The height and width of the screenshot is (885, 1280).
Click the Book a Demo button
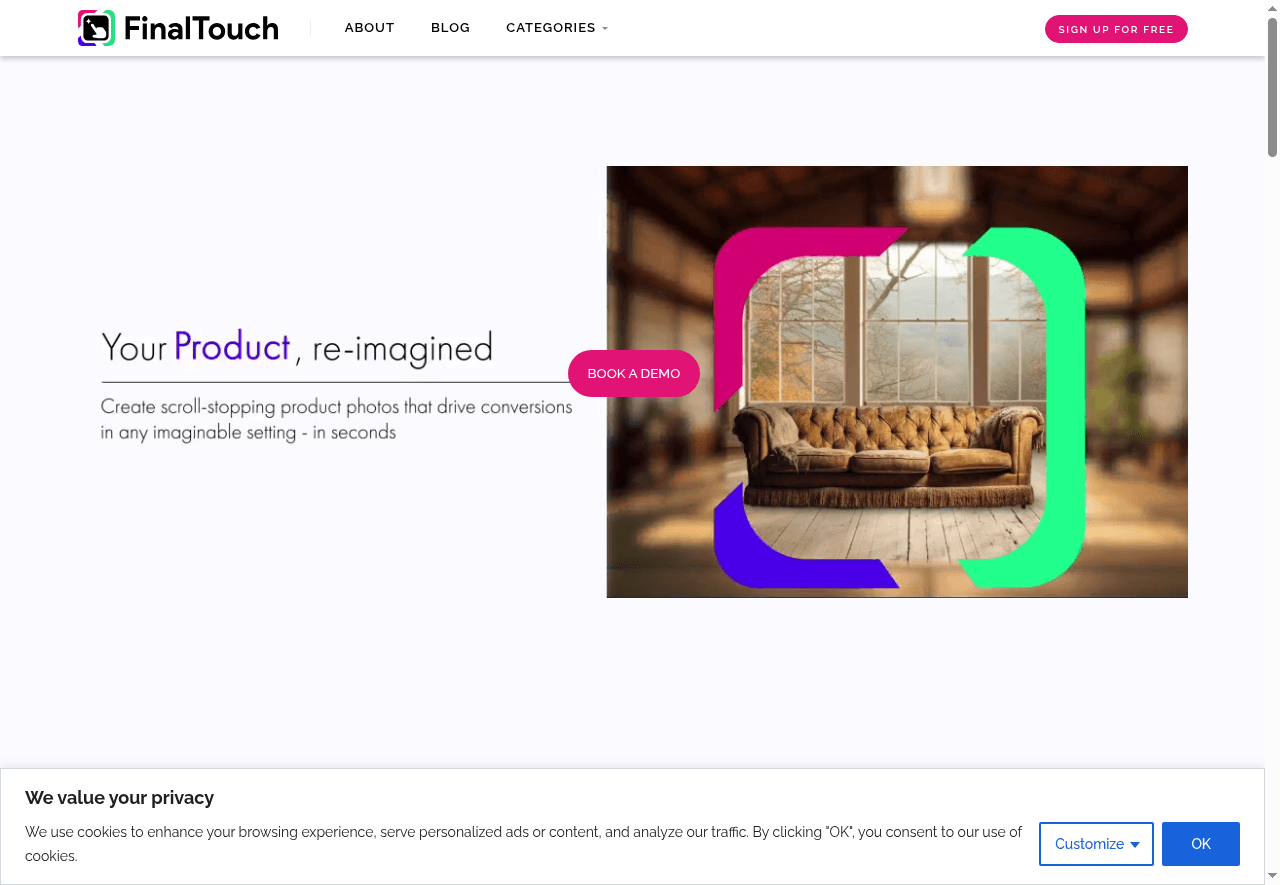[634, 373]
